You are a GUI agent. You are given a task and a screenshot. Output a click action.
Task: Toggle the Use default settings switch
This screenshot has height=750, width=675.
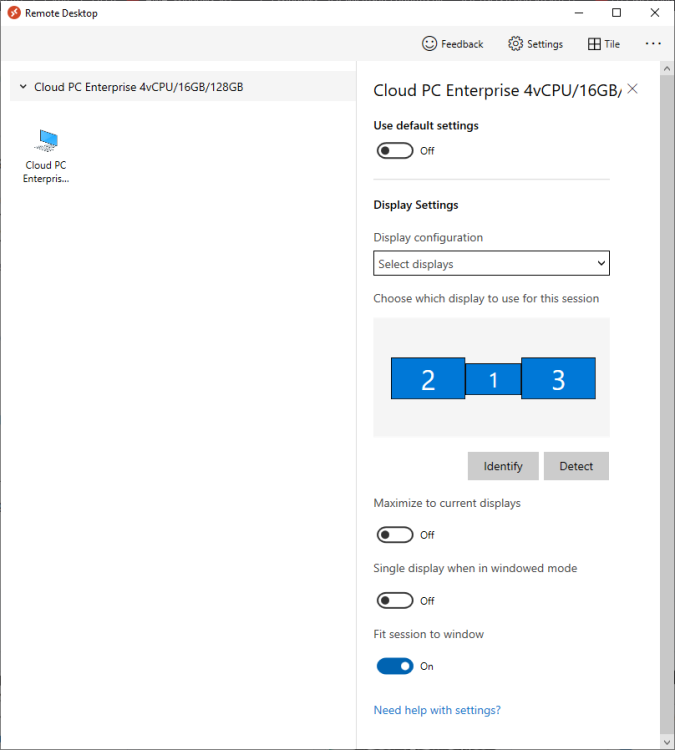[395, 151]
